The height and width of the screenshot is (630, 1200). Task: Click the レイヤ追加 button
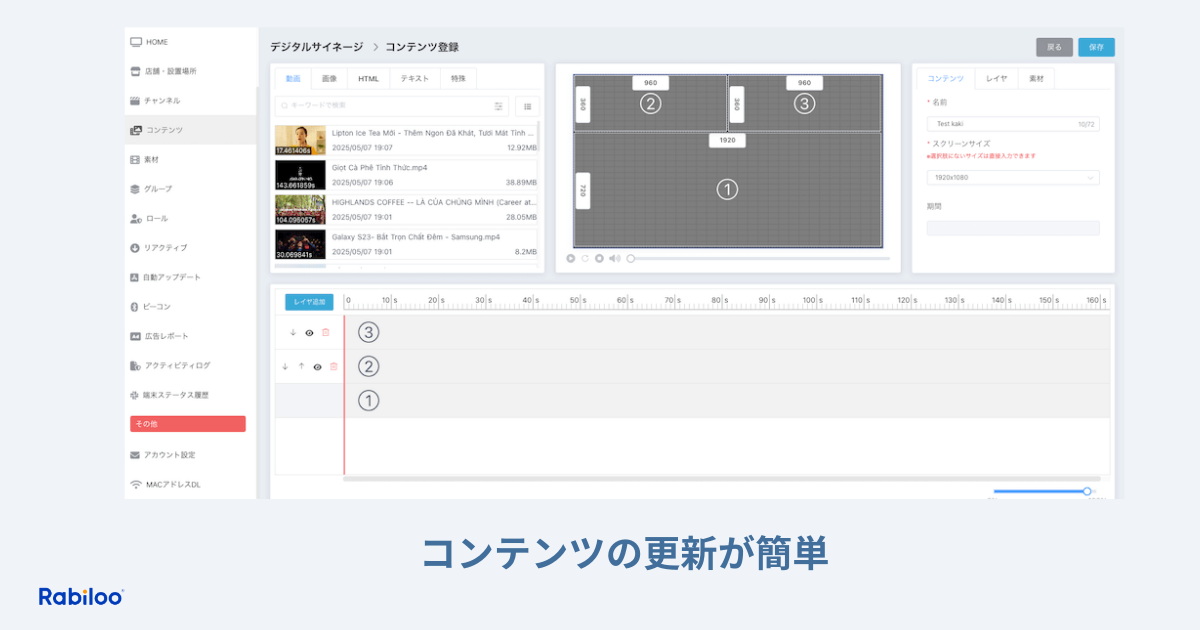pos(309,301)
